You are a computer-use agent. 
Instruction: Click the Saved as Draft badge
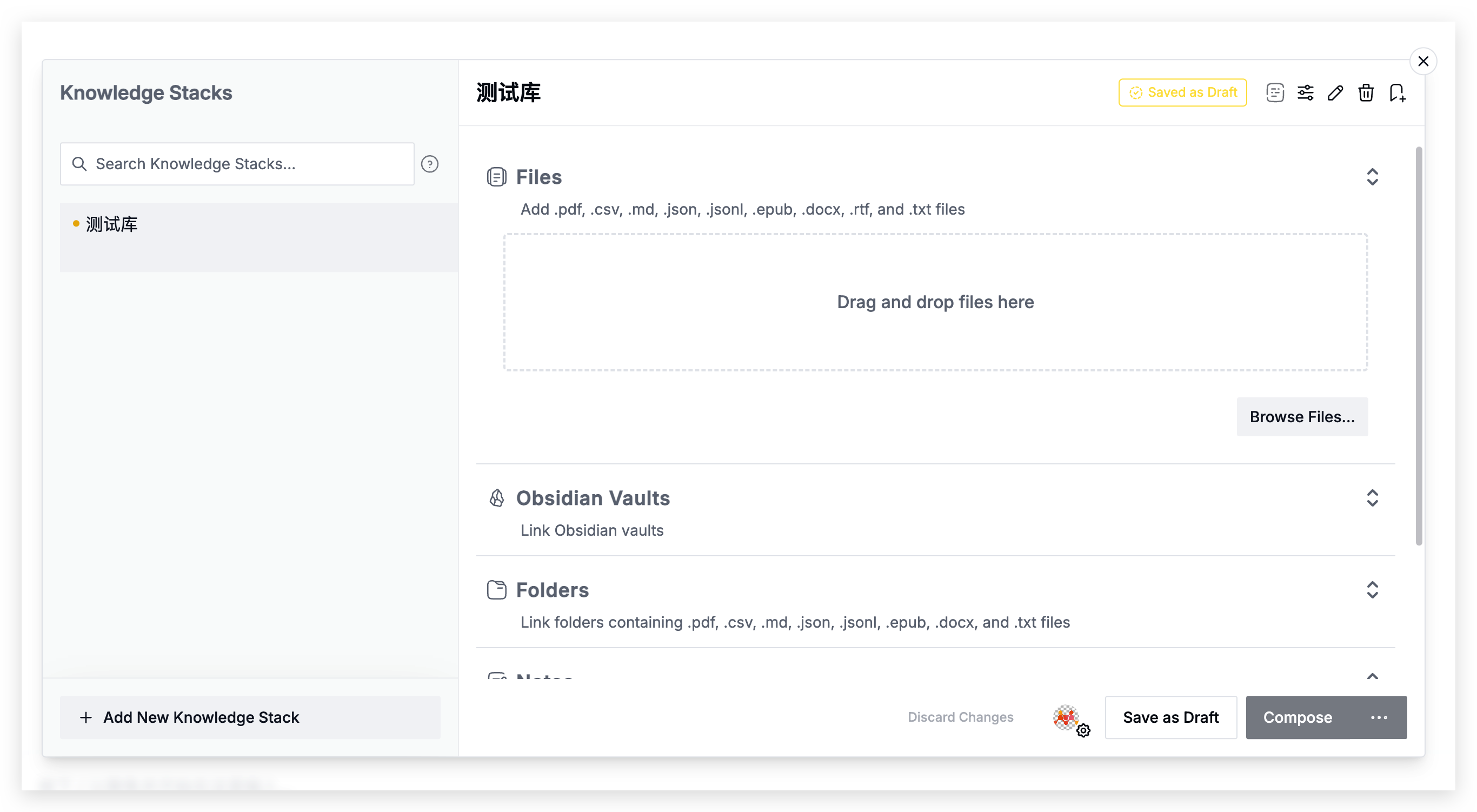click(x=1182, y=92)
